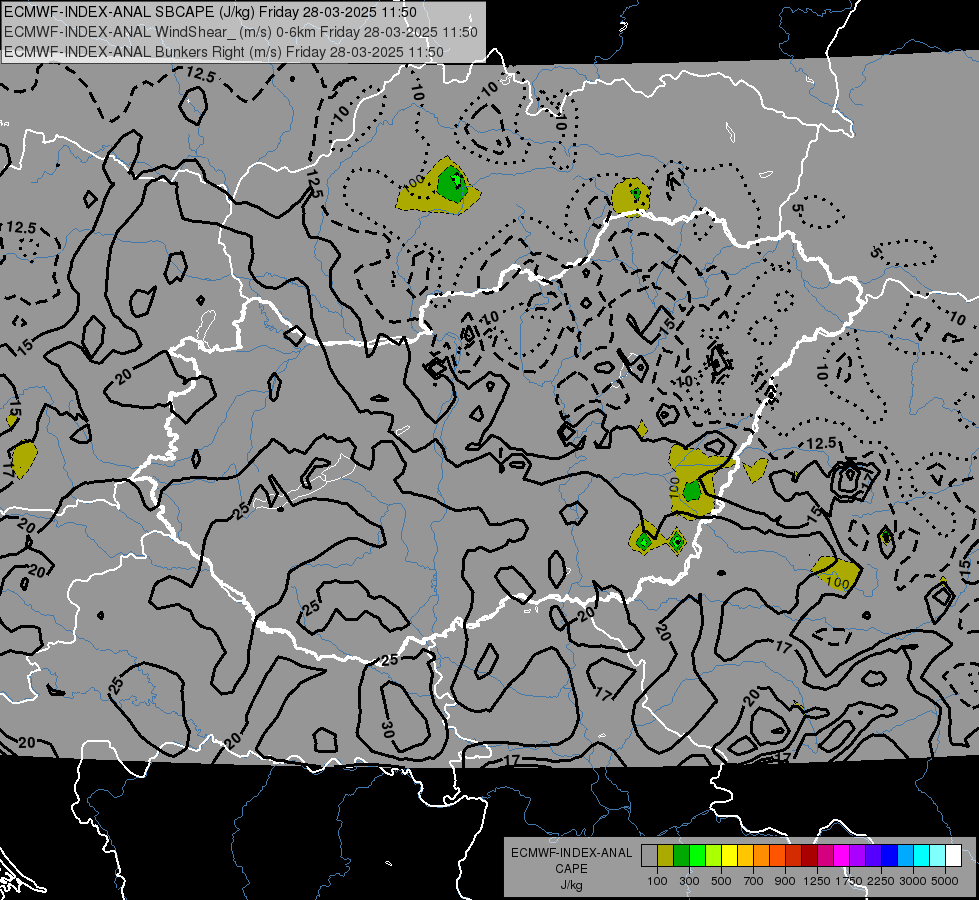Click the SBCAPE title line
The image size is (979, 900).
point(210,12)
